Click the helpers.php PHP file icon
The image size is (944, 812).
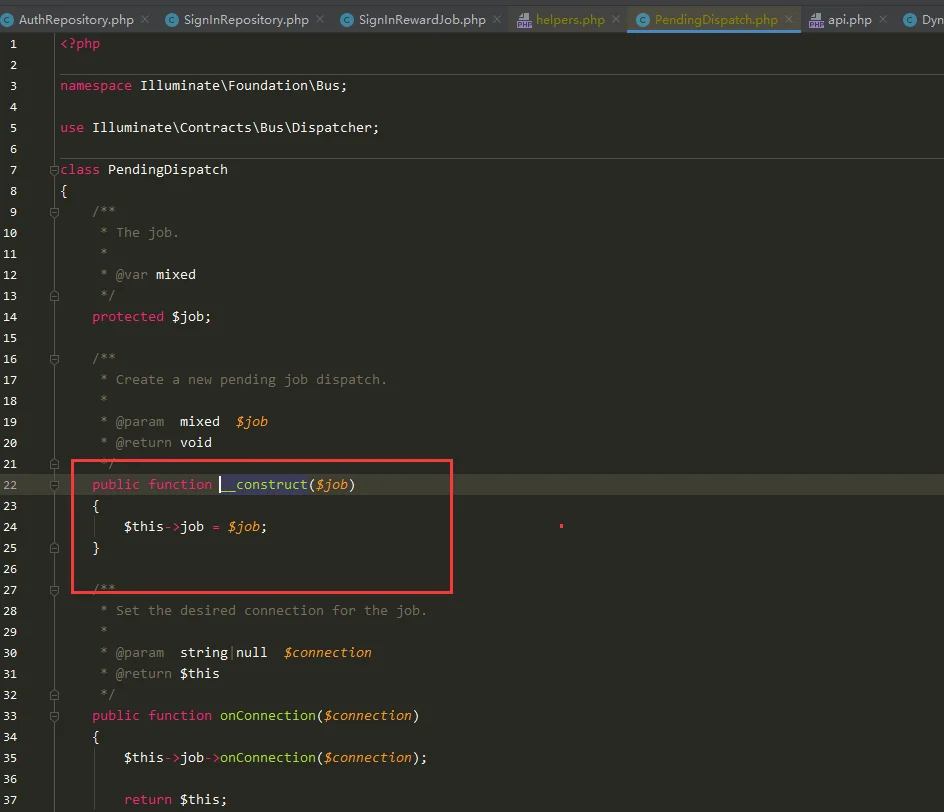click(524, 20)
